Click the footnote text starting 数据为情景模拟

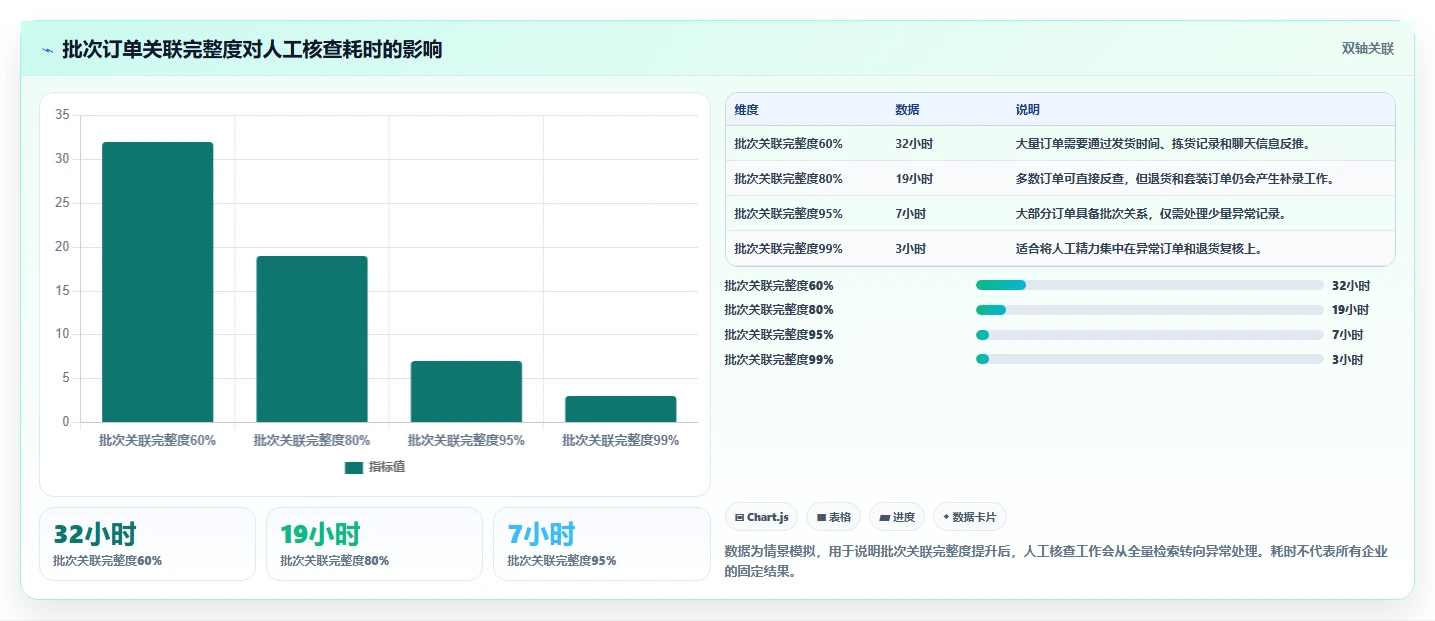tap(1056, 562)
